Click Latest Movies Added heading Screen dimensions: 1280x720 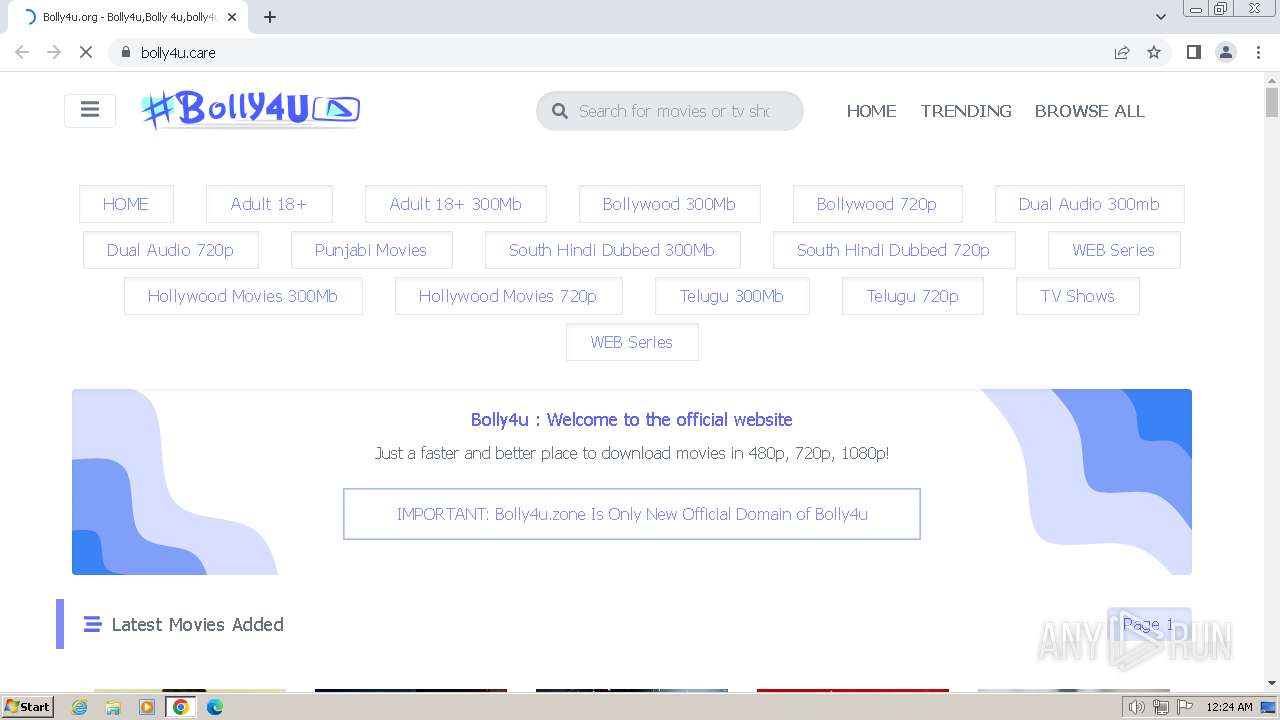198,624
